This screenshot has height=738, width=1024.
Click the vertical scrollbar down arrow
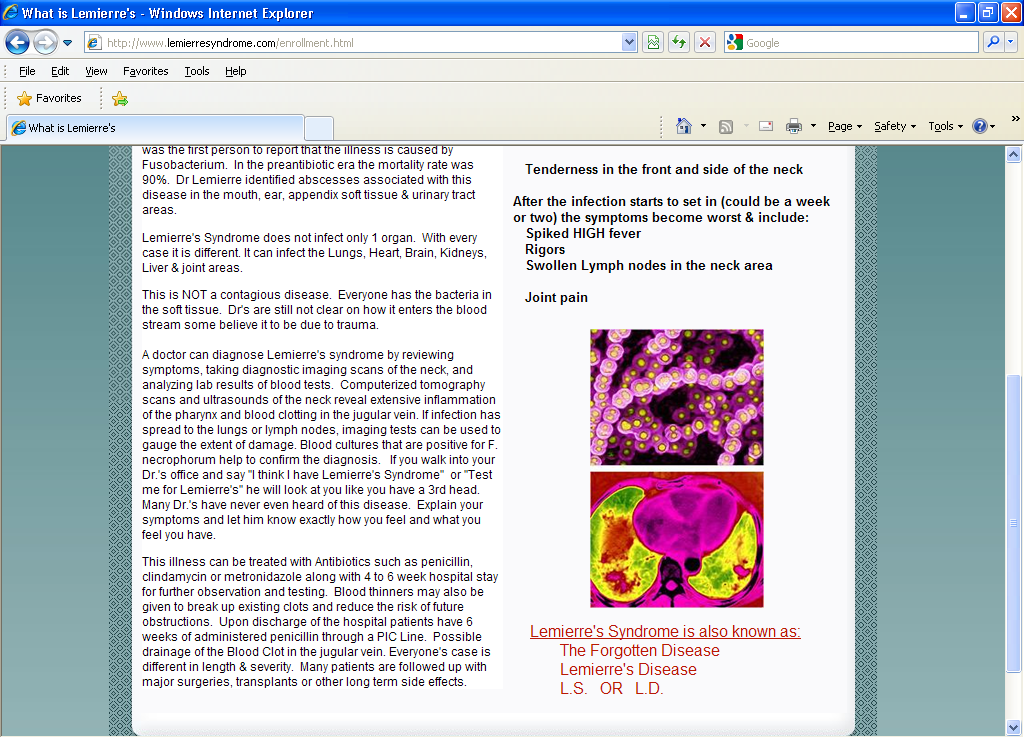1013,727
